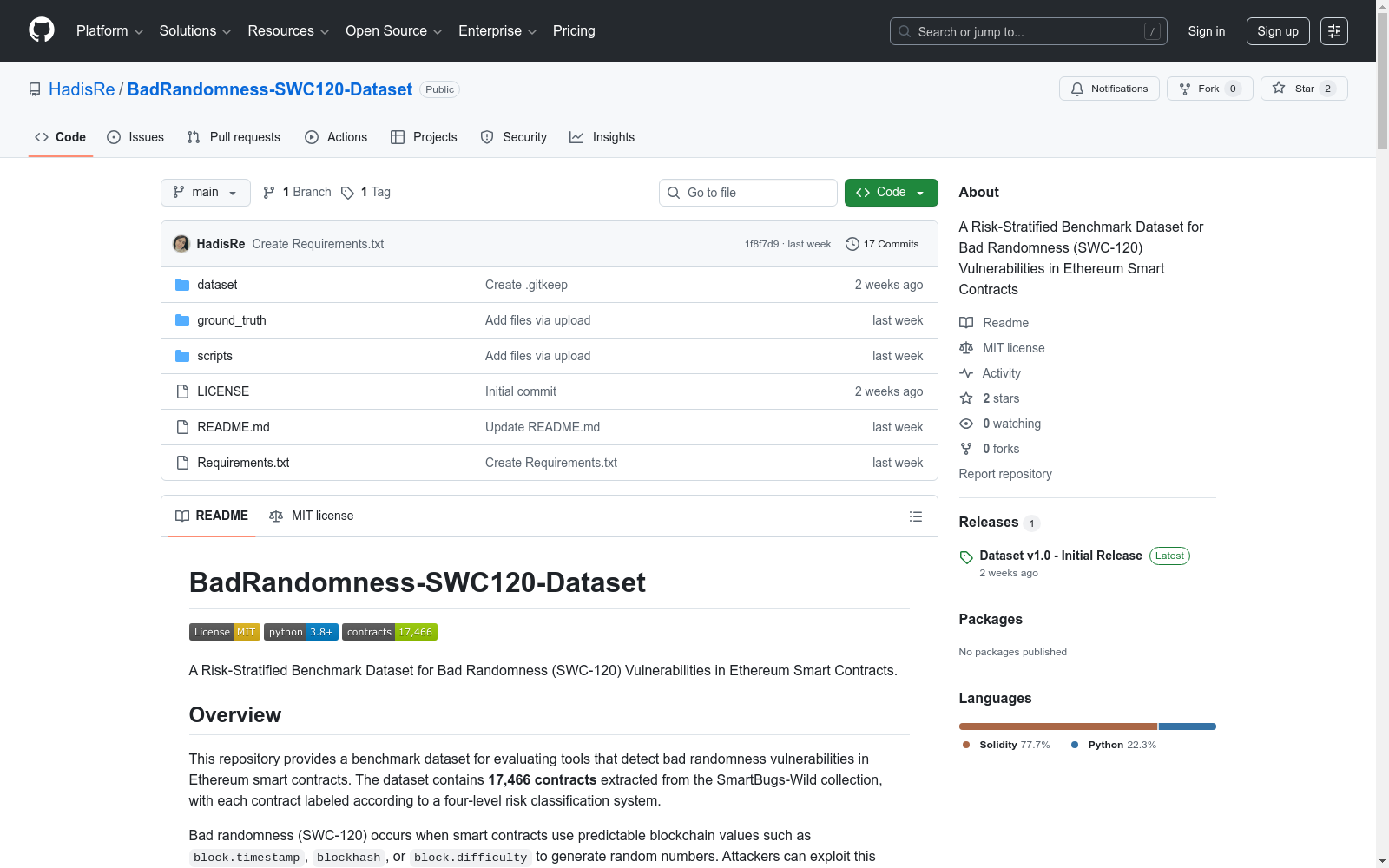Switch to the Issues tab
The width and height of the screenshot is (1389, 868).
135,137
